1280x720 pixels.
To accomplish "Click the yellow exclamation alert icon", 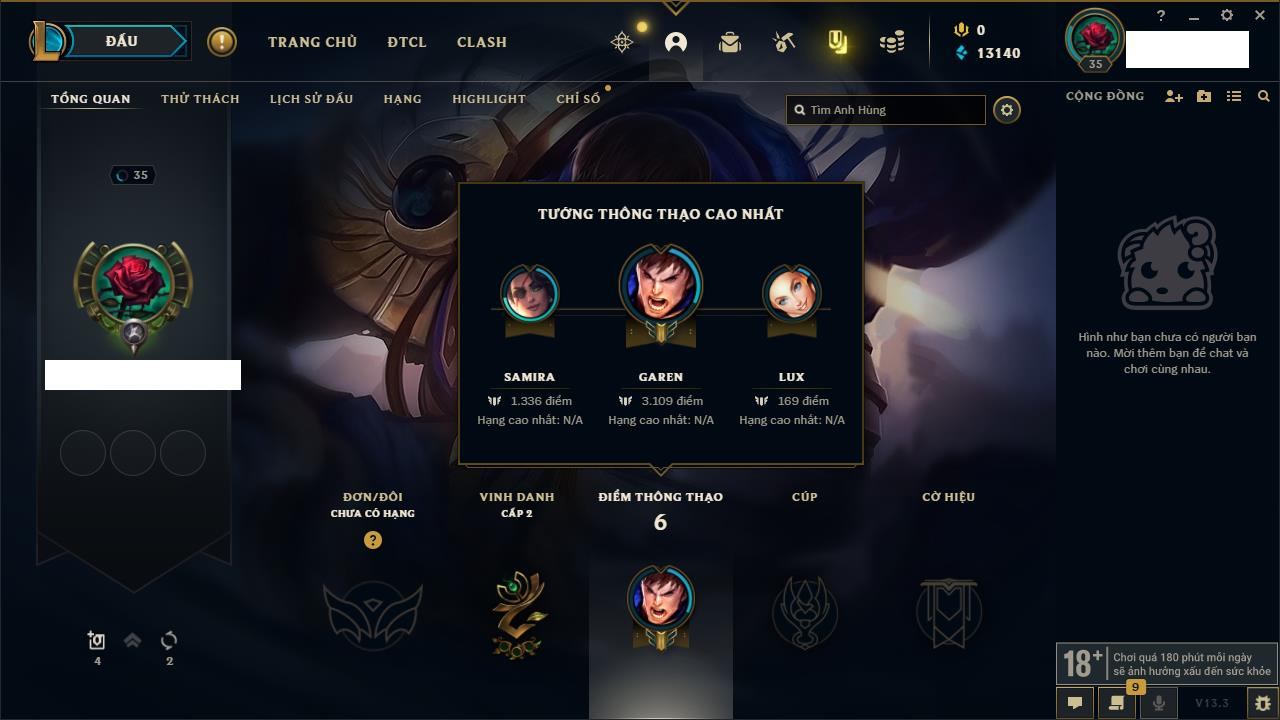I will coord(222,42).
